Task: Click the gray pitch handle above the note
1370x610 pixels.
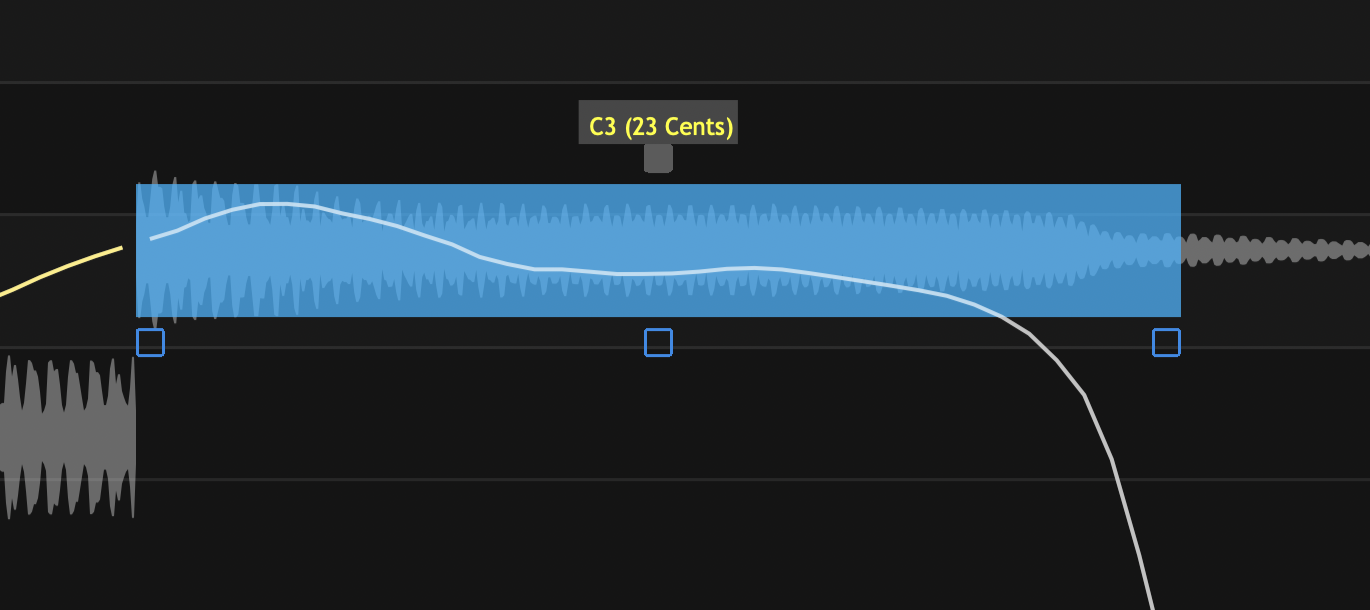Action: pyautogui.click(x=658, y=158)
